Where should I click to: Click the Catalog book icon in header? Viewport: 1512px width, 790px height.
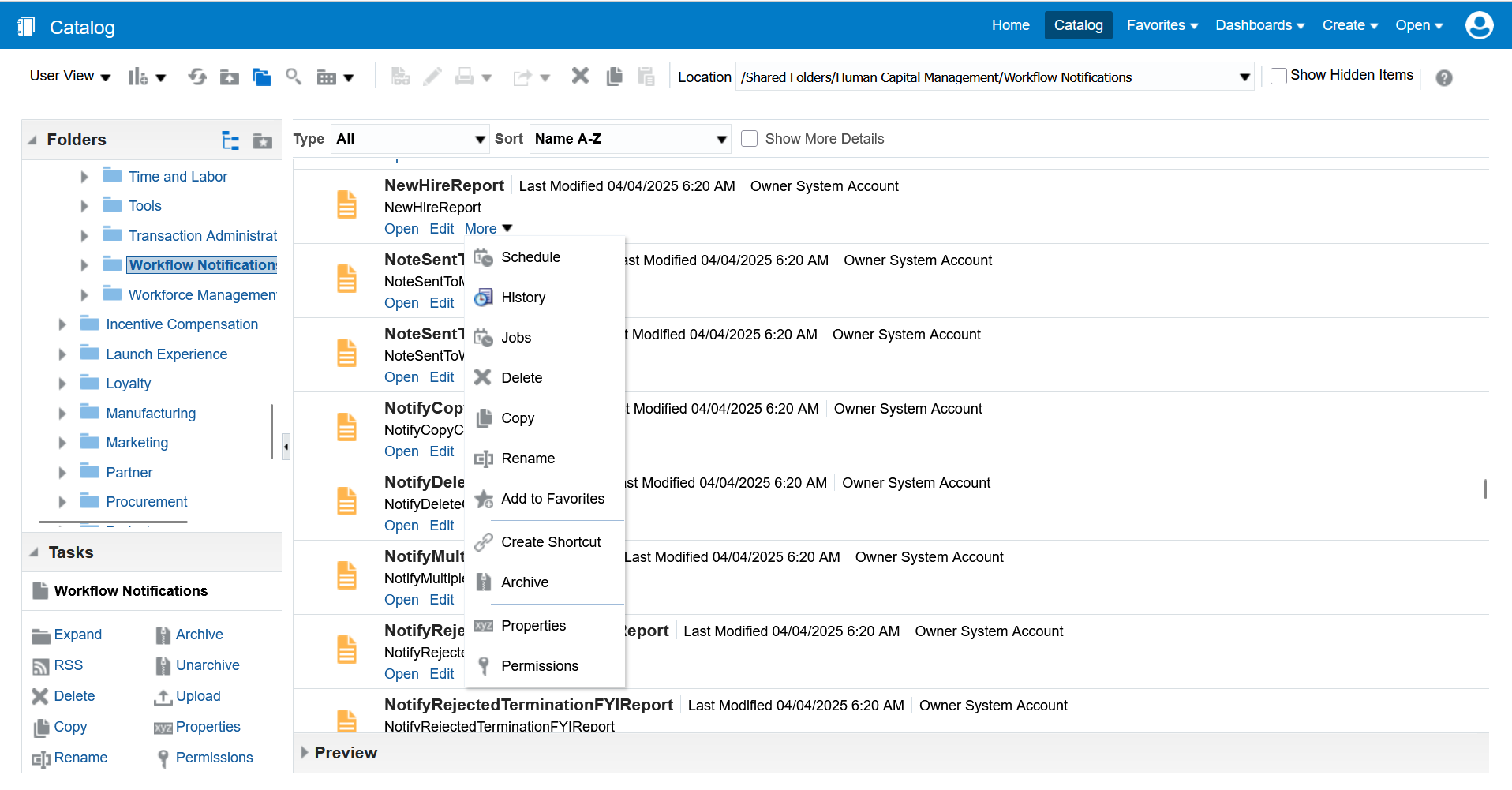(x=26, y=26)
